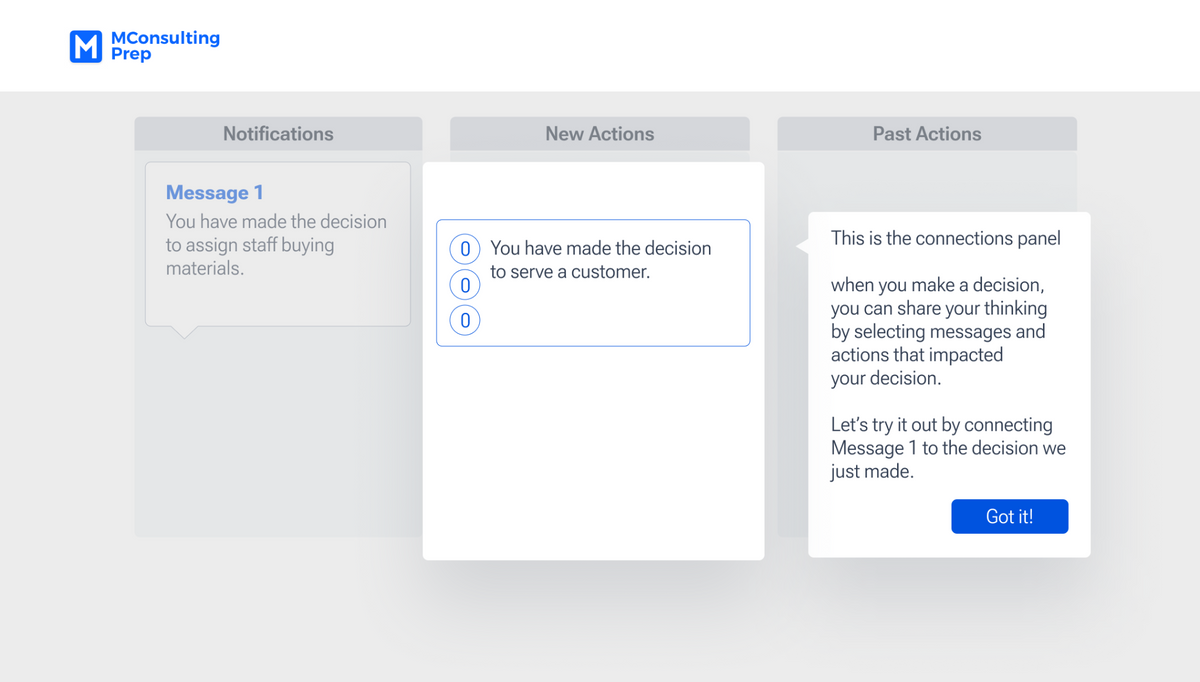Select the Notifications column header
Image resolution: width=1200 pixels, height=682 pixels.
coord(278,134)
